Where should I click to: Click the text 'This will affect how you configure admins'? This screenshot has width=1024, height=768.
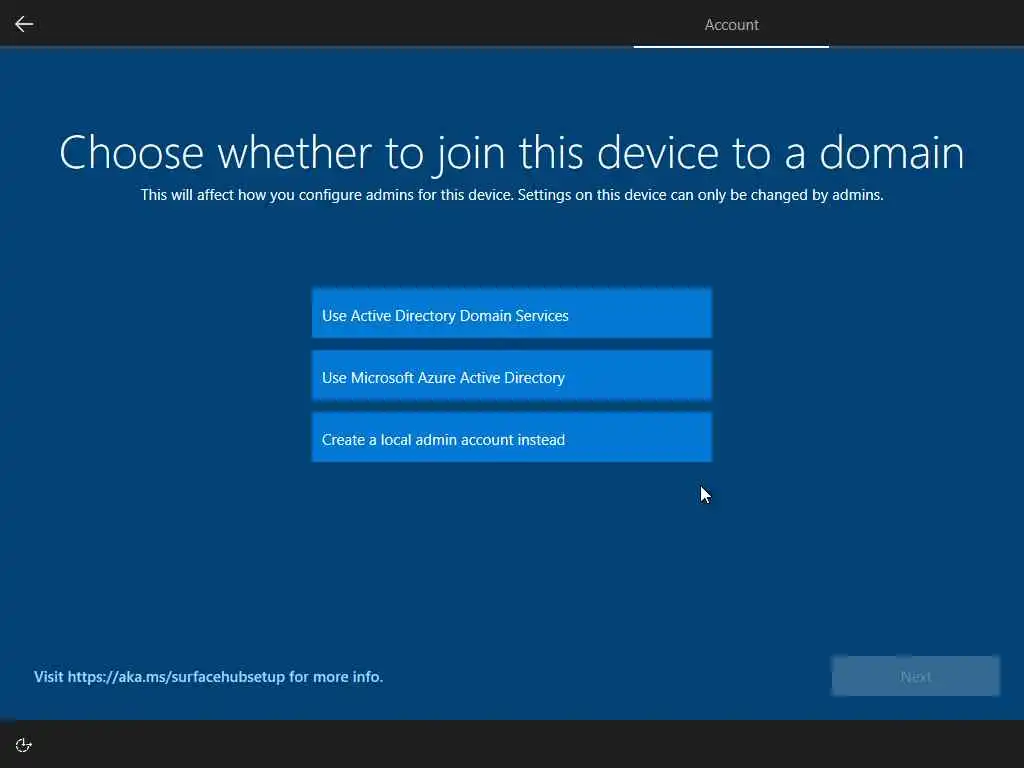tap(279, 195)
